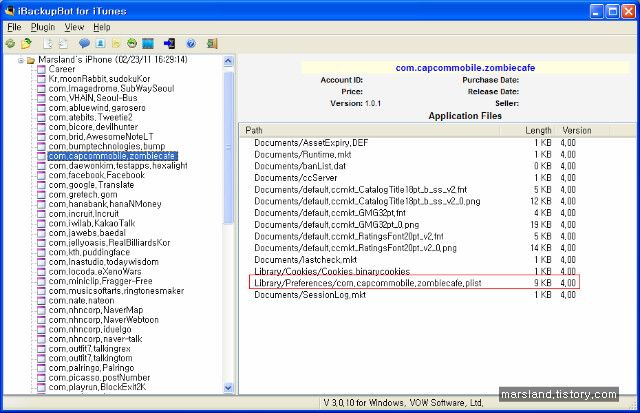640x413 pixels.
Task: Click the exit door toolbar icon
Action: click(212, 43)
